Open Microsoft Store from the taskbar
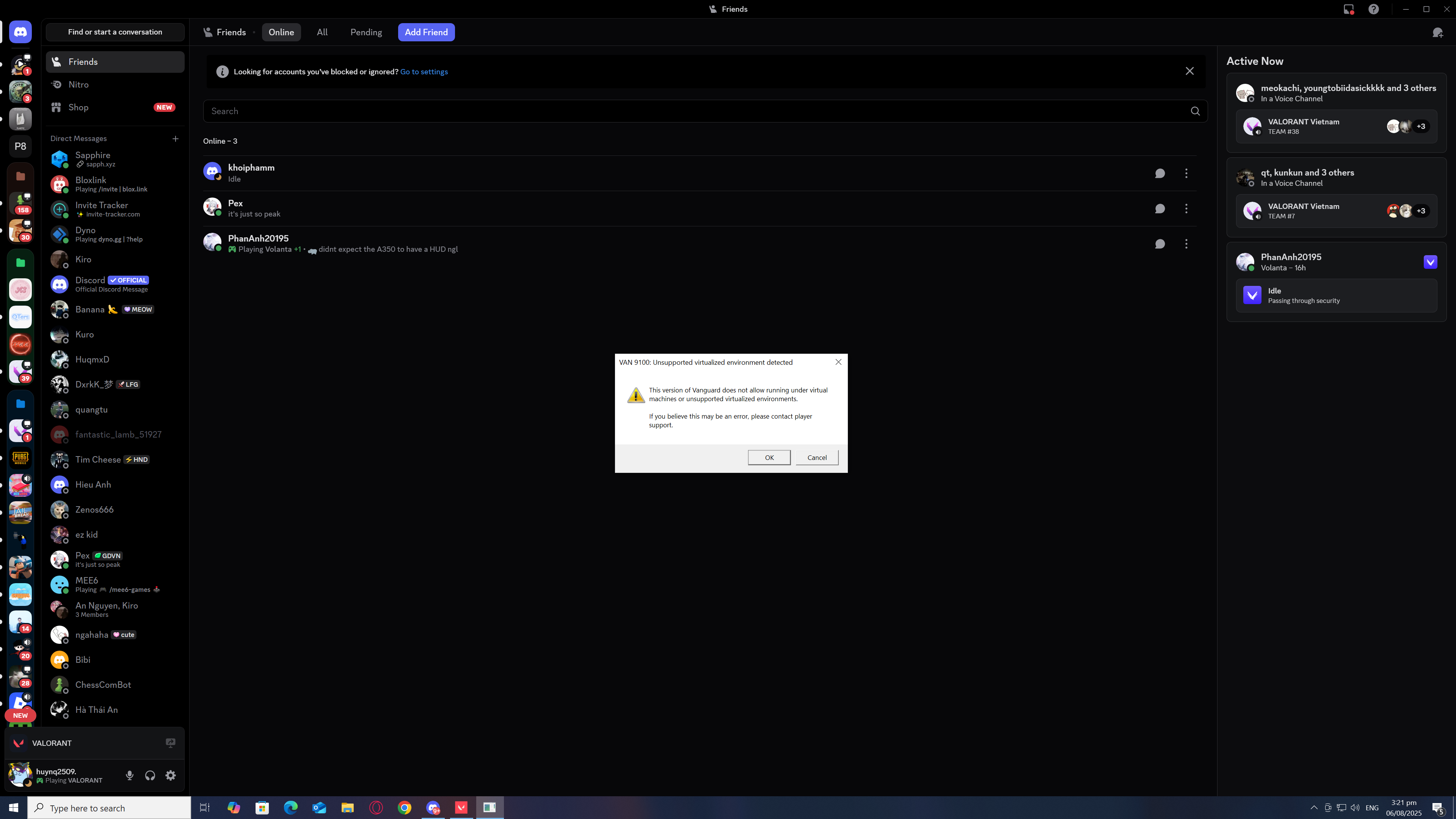 click(x=262, y=808)
